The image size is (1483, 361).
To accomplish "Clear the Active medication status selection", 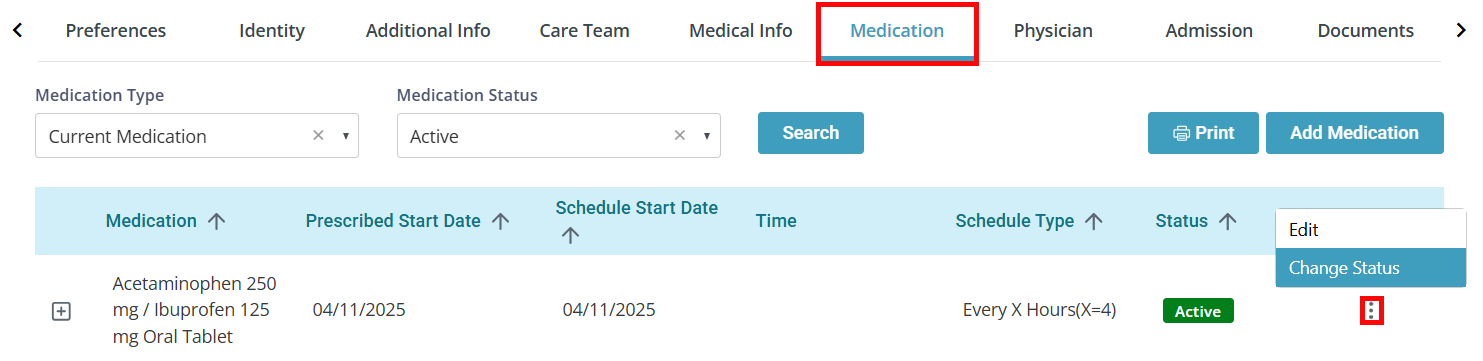I will tap(680, 135).
